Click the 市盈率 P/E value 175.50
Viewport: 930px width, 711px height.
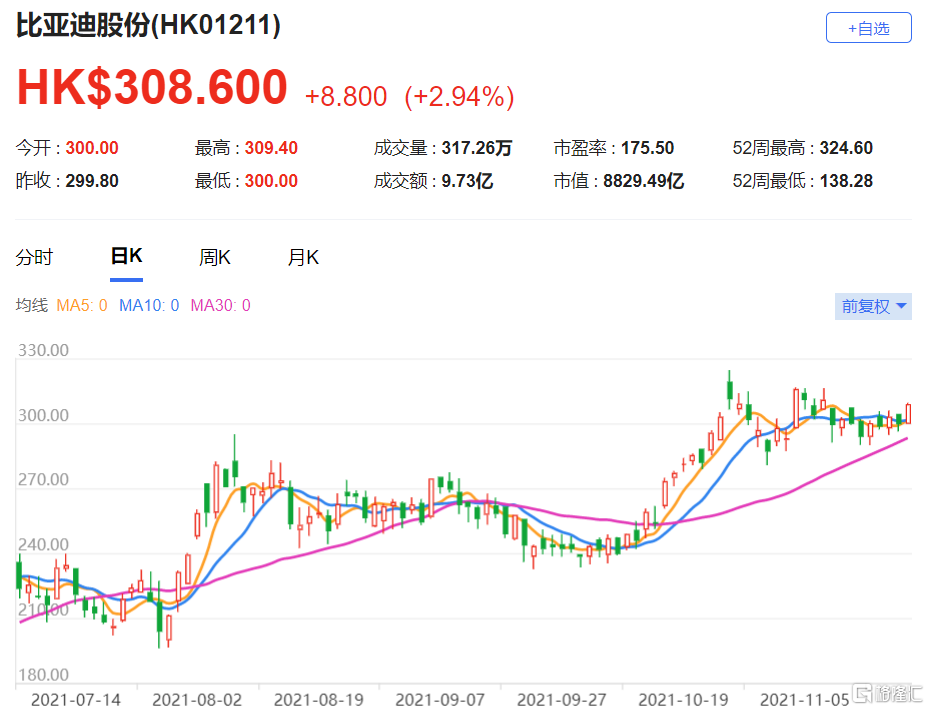[x=648, y=148]
